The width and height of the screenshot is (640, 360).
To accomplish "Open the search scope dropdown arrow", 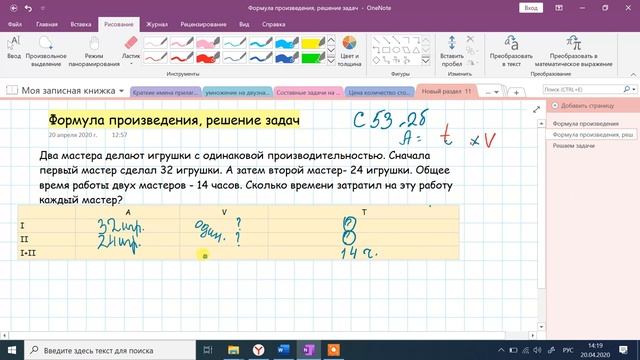I will click(634, 89).
